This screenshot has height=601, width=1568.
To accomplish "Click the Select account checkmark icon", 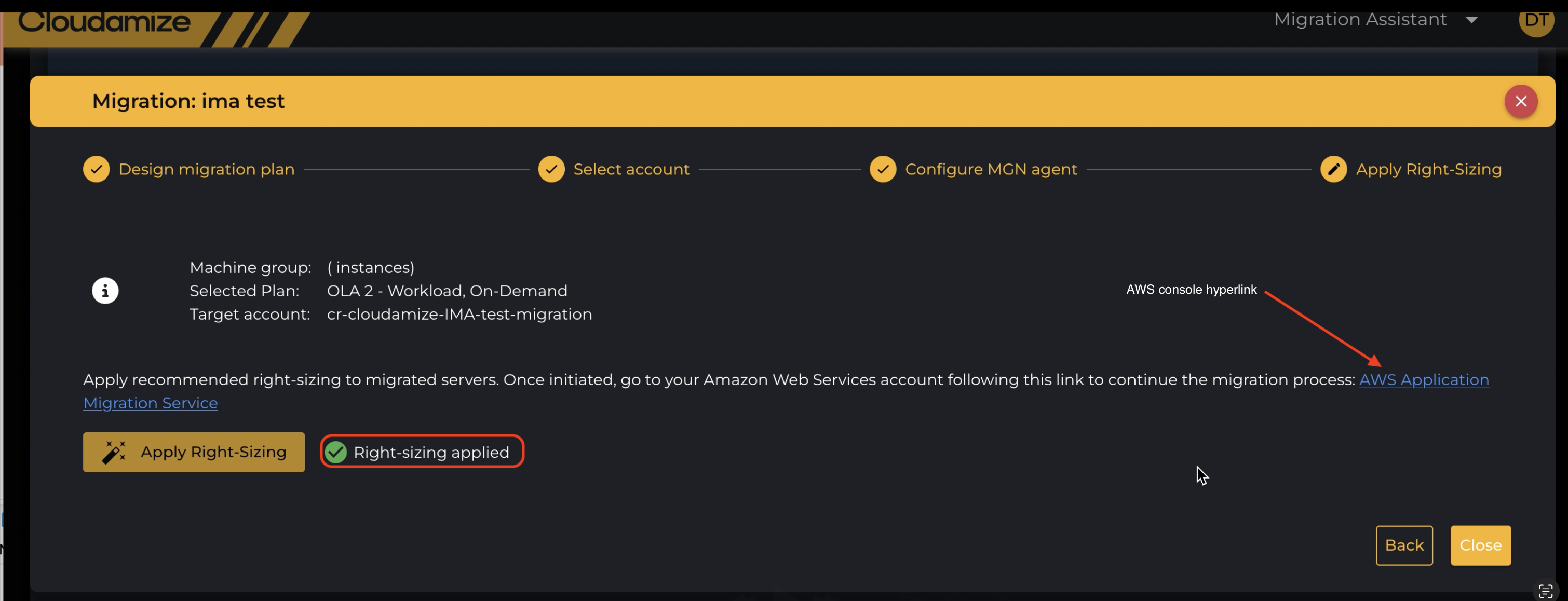I will (x=551, y=169).
